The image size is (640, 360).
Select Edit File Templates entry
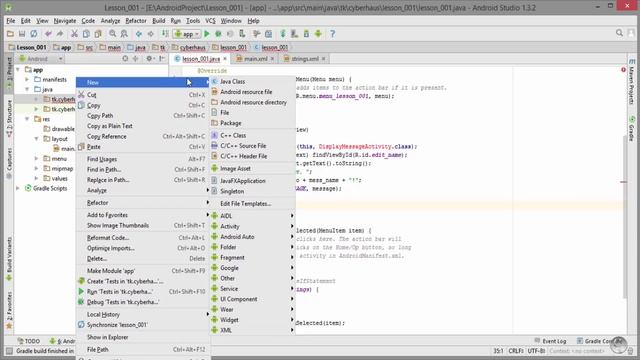click(253, 204)
